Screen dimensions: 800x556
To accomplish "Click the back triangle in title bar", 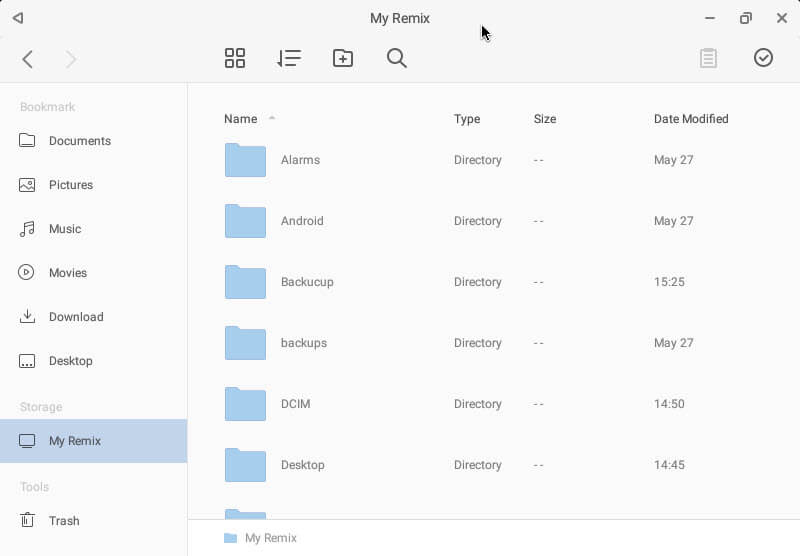I will point(18,18).
